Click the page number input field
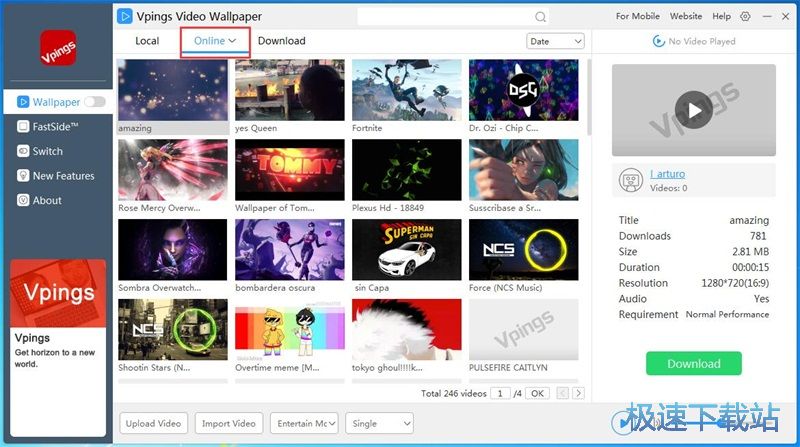Screen dimensions: 800x447 point(501,394)
